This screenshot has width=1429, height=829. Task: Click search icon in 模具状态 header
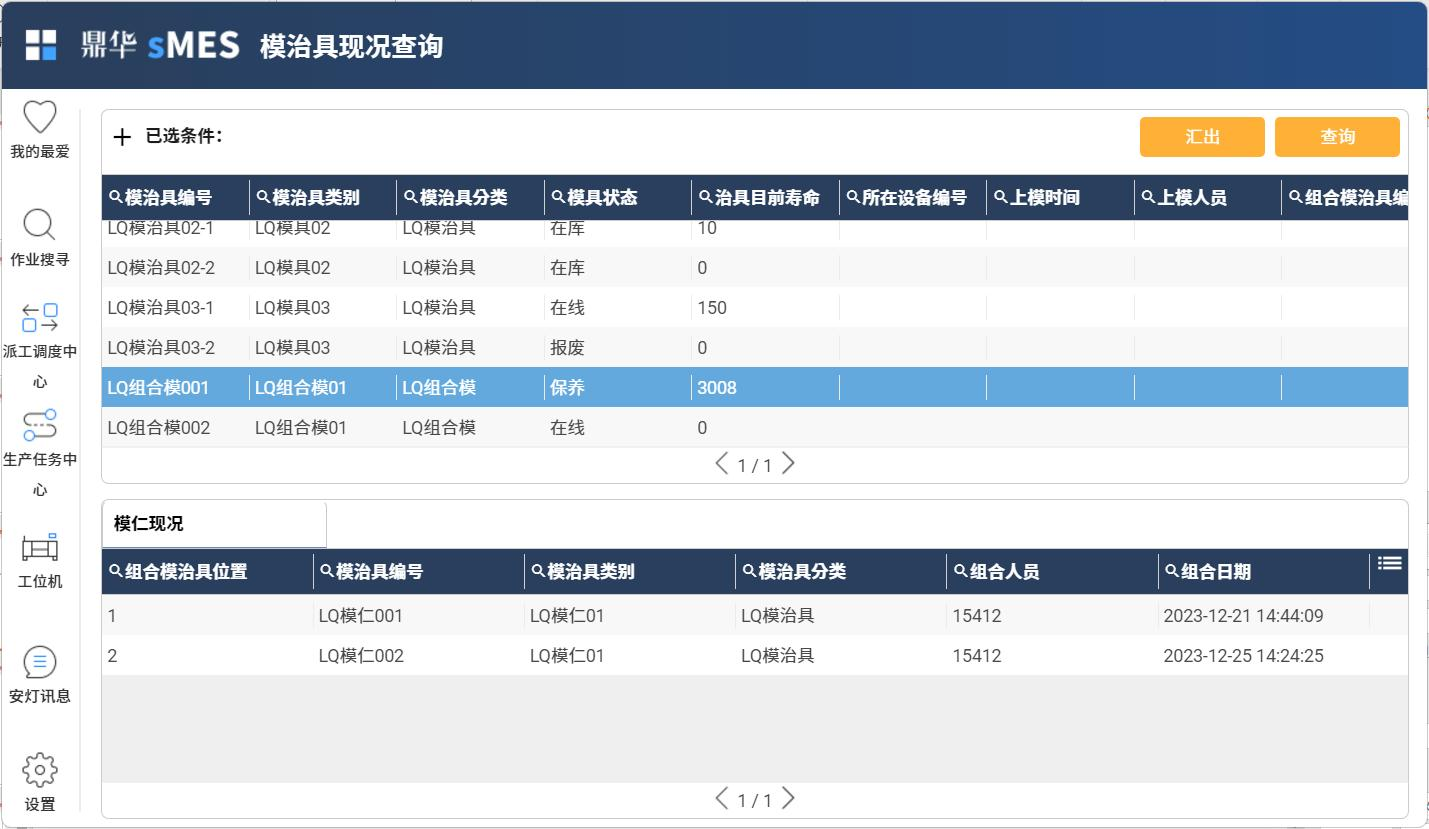(558, 198)
